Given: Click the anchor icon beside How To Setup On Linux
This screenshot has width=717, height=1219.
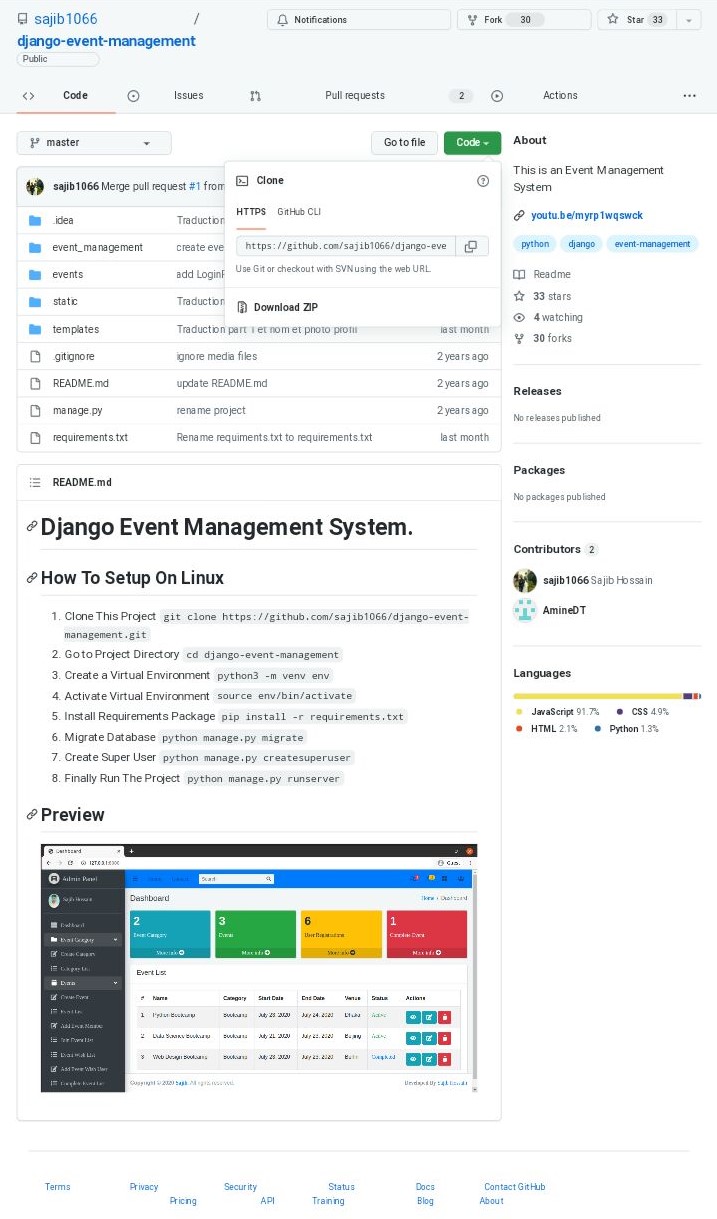Looking at the screenshot, I should point(32,578).
